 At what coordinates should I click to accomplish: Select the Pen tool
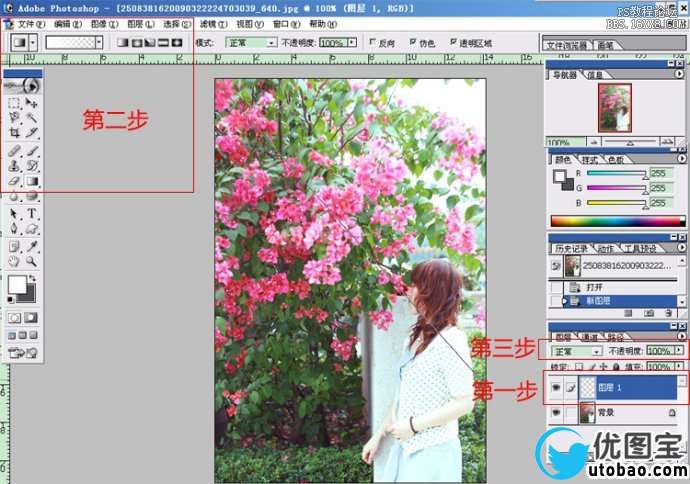coord(14,229)
